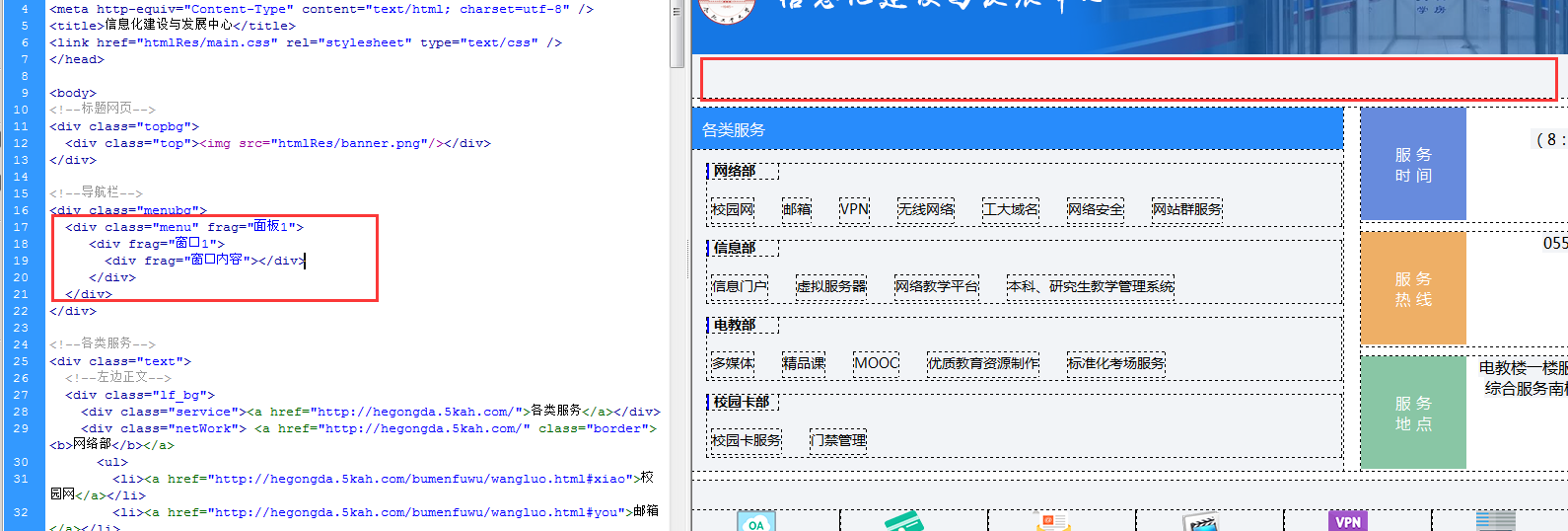
Task: Click the OA cloud icon
Action: coord(756,522)
